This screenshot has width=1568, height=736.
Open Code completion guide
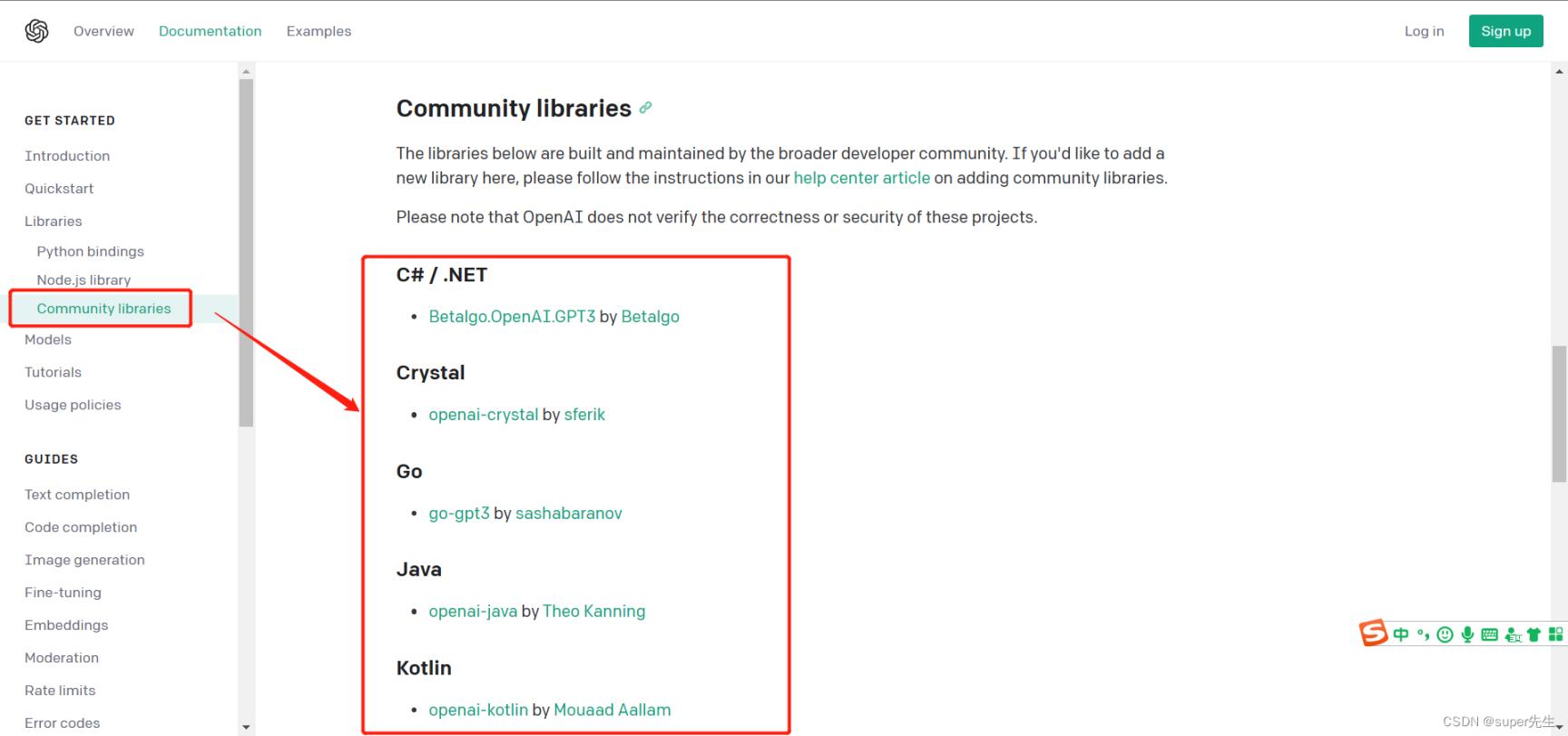[x=81, y=527]
